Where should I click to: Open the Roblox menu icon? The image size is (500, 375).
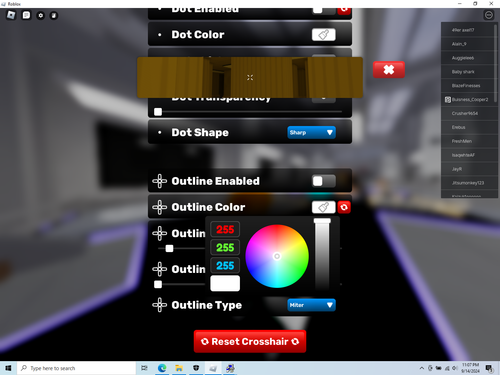point(11,15)
